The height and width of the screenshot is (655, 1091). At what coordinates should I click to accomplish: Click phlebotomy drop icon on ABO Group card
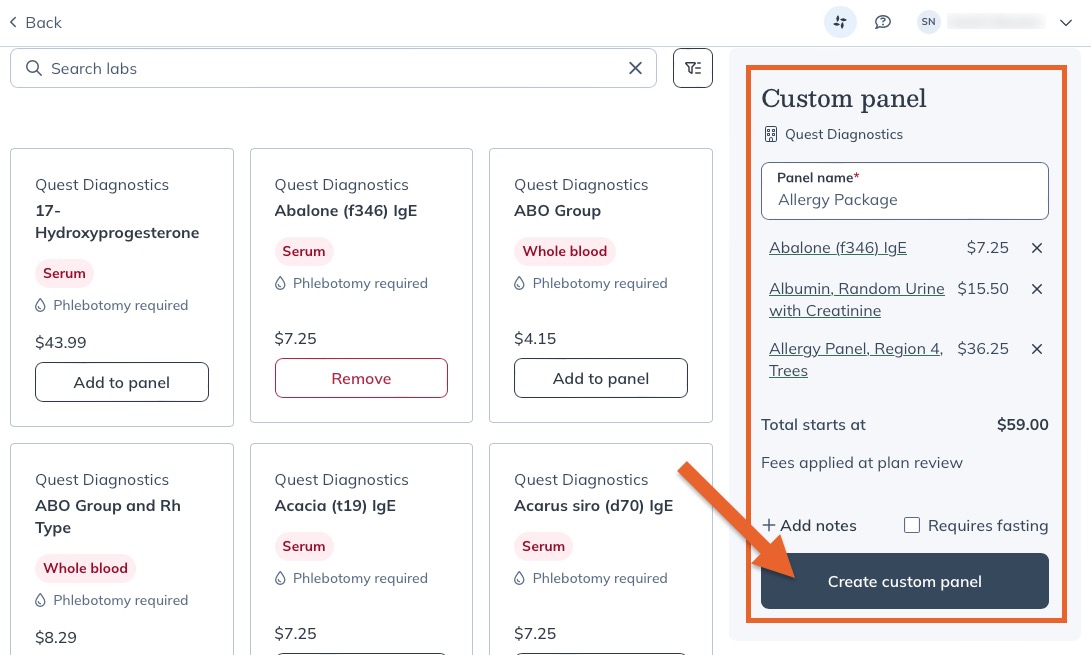point(519,283)
